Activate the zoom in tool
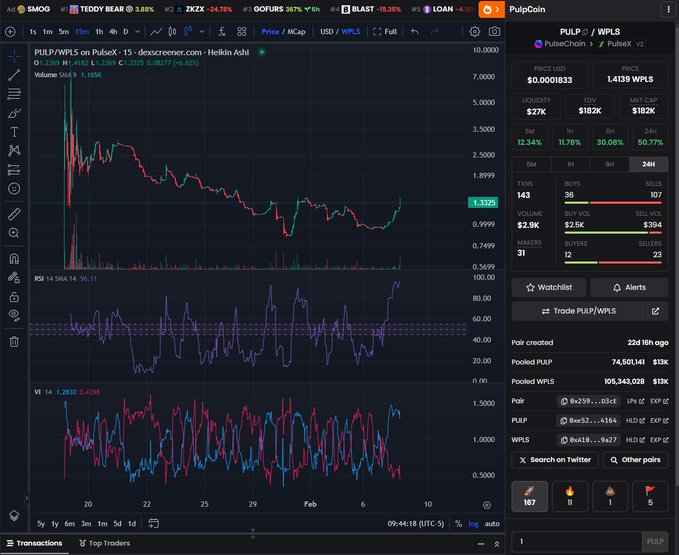The width and height of the screenshot is (679, 555). tap(14, 233)
